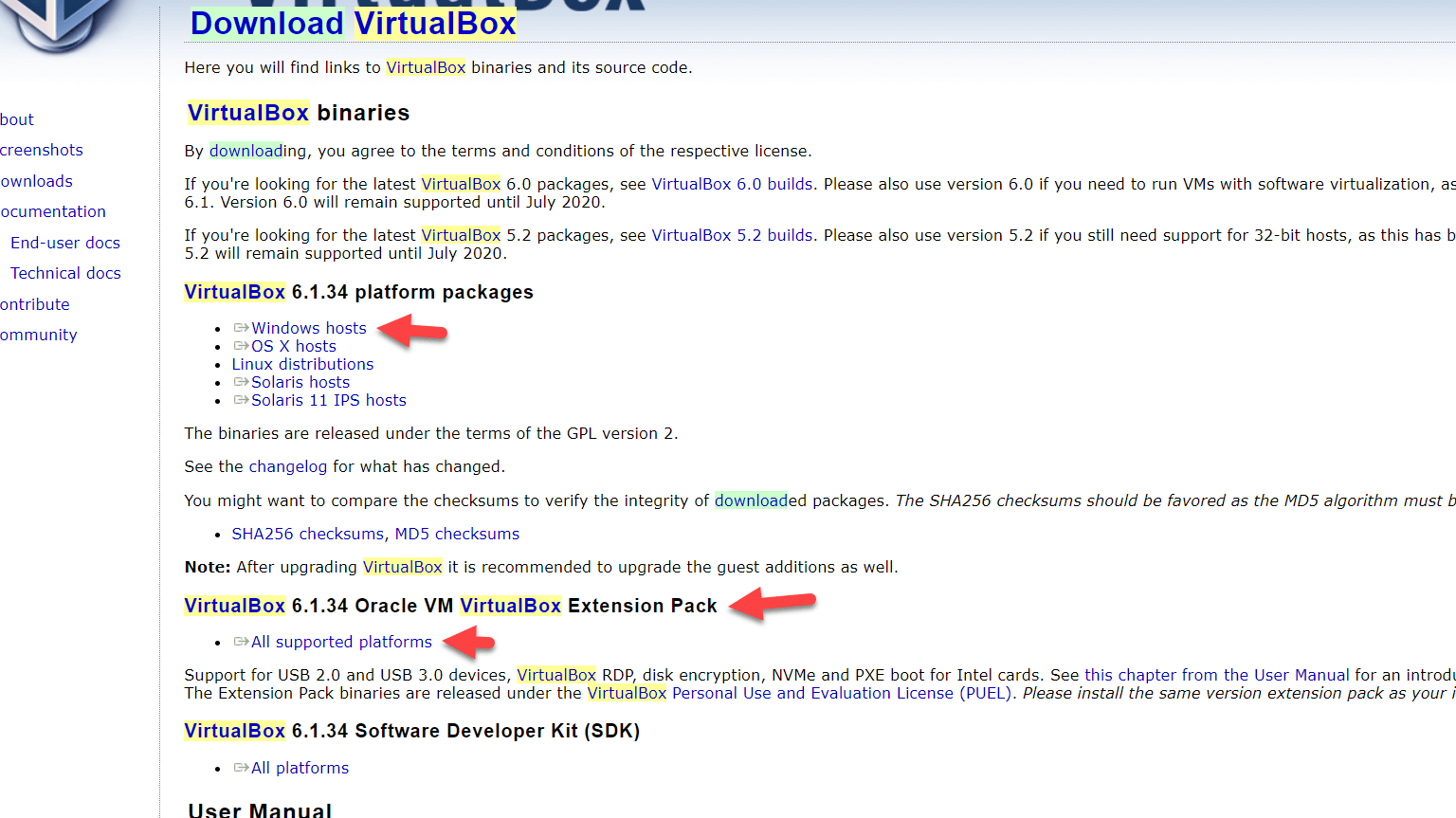Open the Personal Use and Evaluation License link
Screen dimensions: 1456x818
812,693
